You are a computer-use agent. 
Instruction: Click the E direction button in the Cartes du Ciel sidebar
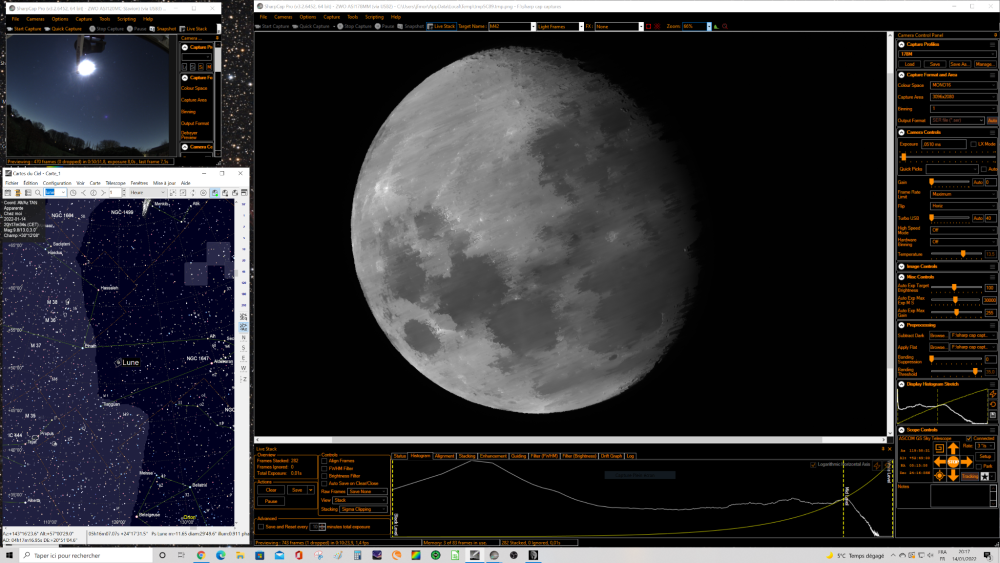(244, 358)
